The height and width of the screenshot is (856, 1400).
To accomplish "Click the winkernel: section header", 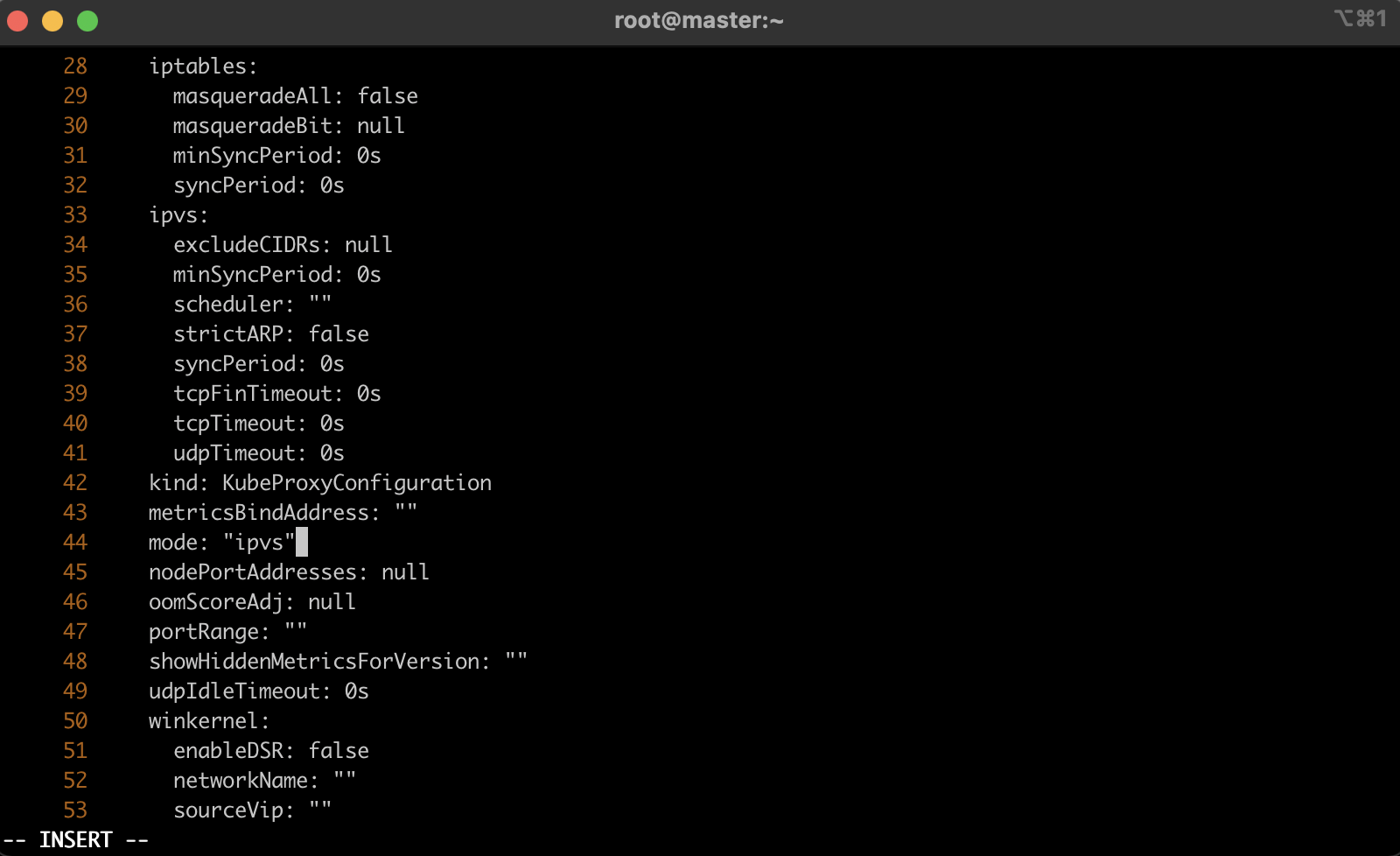I will (209, 721).
